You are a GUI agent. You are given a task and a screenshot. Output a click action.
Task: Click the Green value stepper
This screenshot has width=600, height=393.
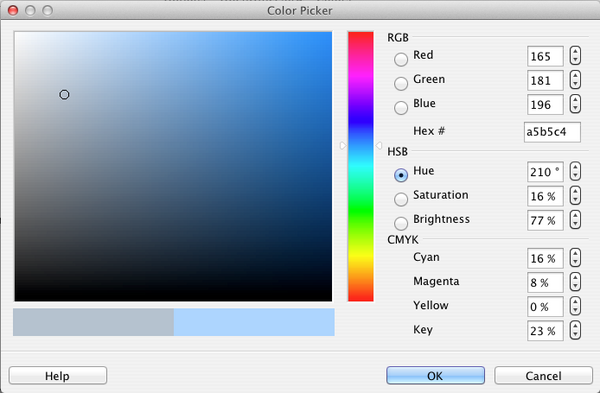tap(575, 80)
